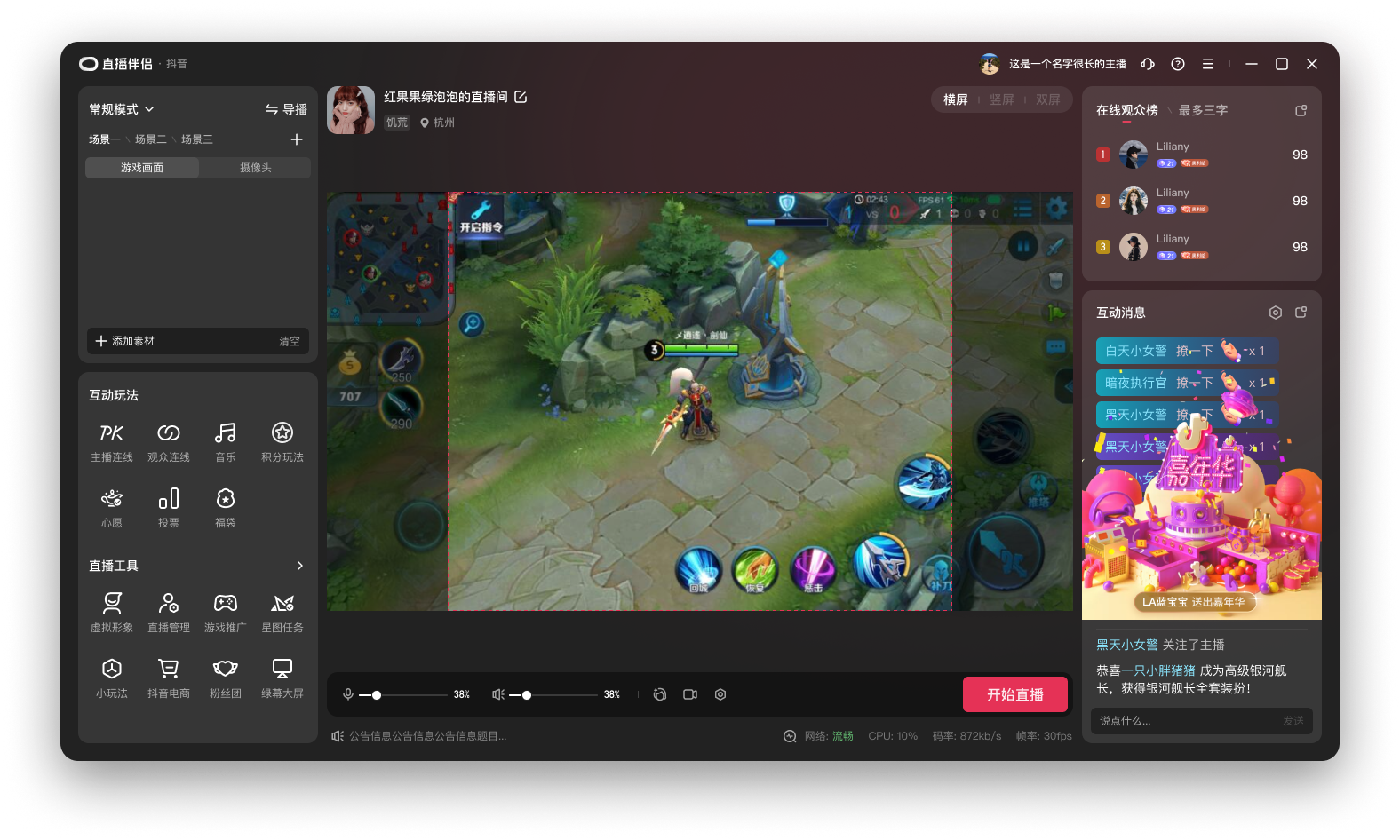Open 互动消息 settings icon
The width and height of the screenshot is (1400, 840).
point(1276,313)
